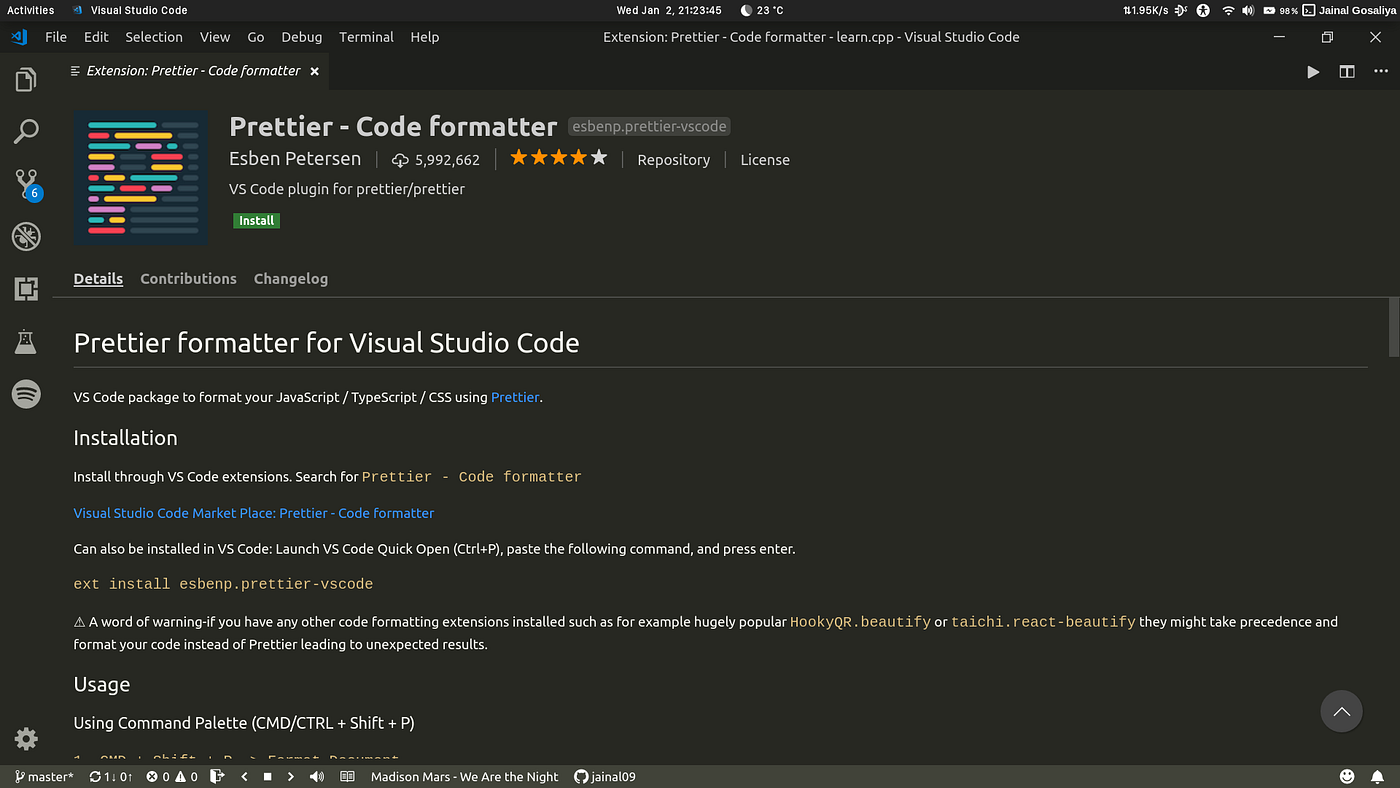Viewport: 1400px width, 788px height.
Task: Open the Debug menu
Action: coord(302,37)
